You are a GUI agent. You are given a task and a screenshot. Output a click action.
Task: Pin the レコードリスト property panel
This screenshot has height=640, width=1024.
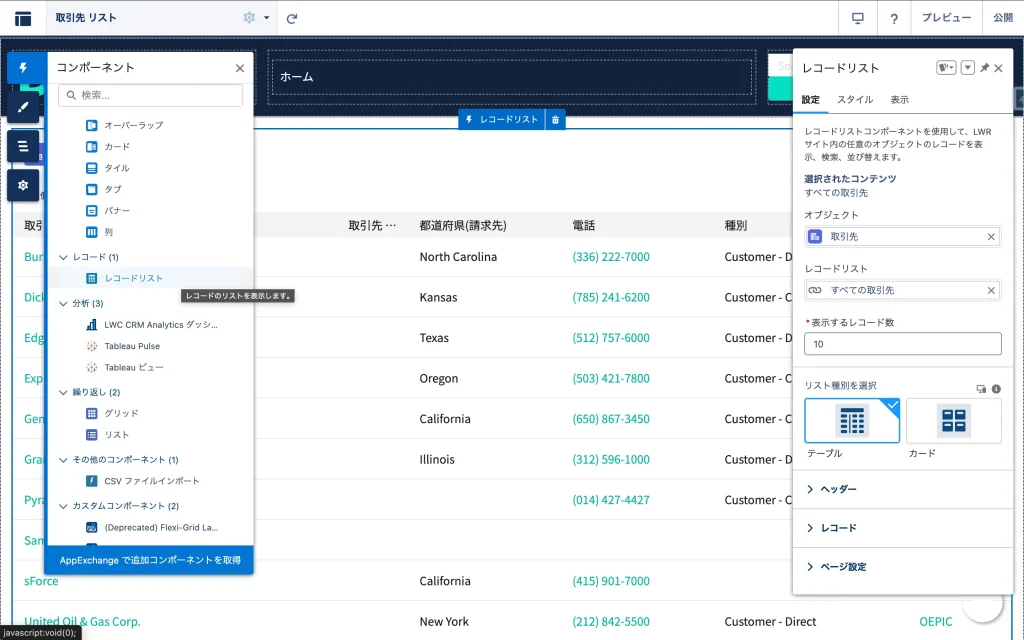(984, 68)
